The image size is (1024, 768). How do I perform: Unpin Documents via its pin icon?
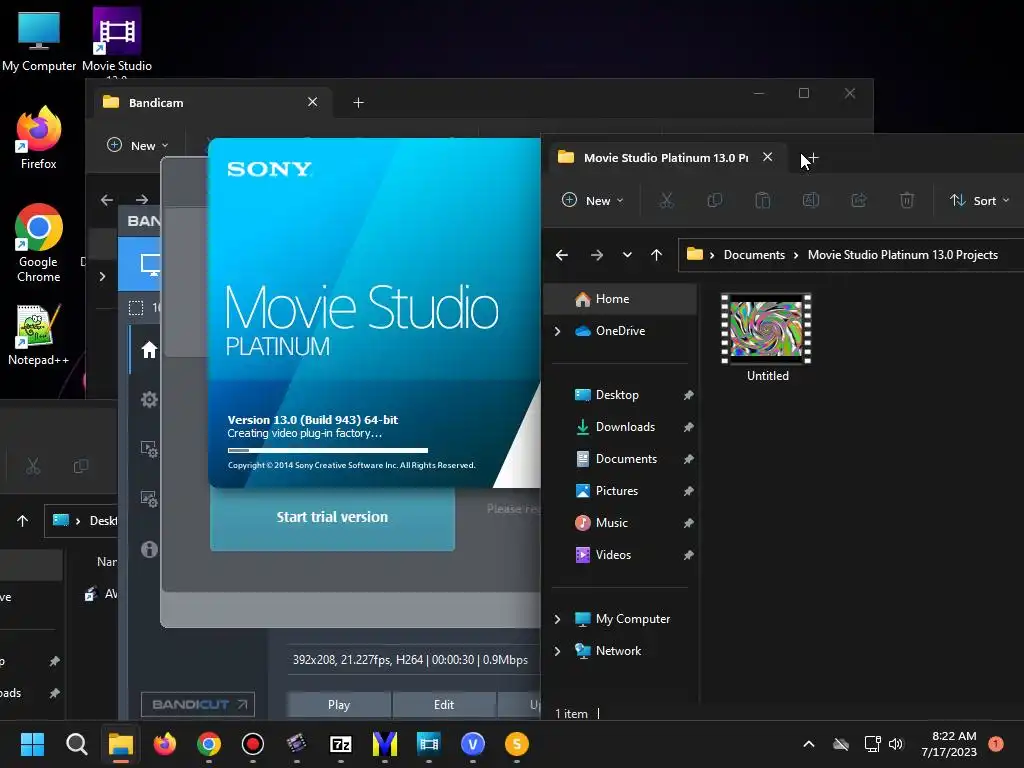[x=688, y=459]
